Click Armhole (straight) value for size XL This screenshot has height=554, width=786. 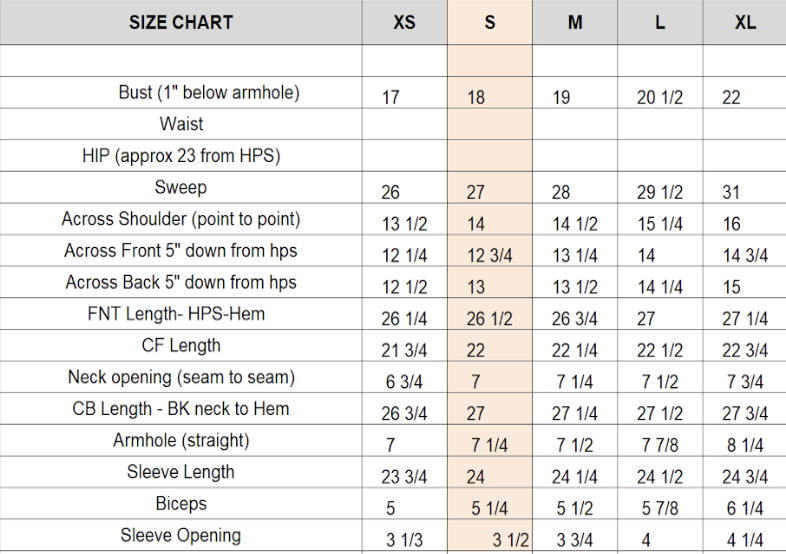coord(745,446)
